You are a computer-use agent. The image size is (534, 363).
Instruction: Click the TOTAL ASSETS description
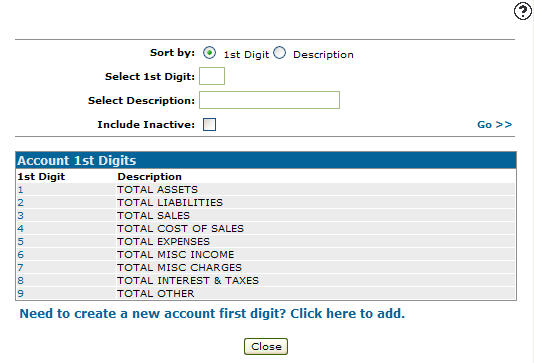coord(157,190)
